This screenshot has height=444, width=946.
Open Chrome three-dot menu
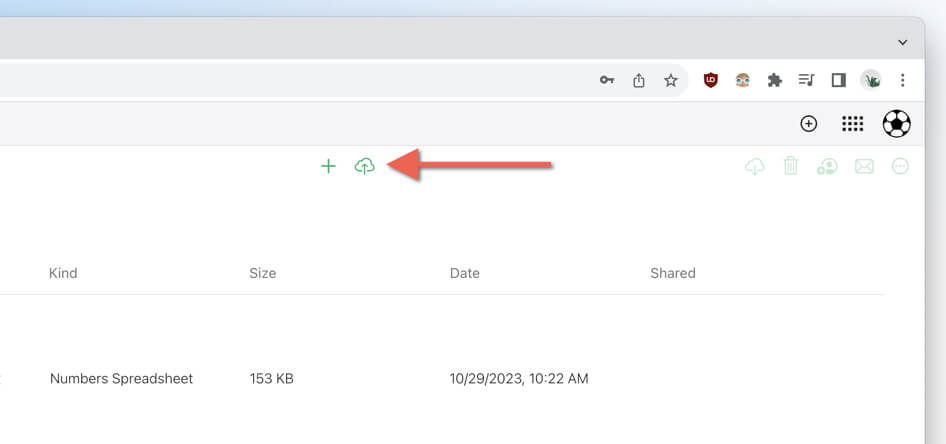point(903,80)
